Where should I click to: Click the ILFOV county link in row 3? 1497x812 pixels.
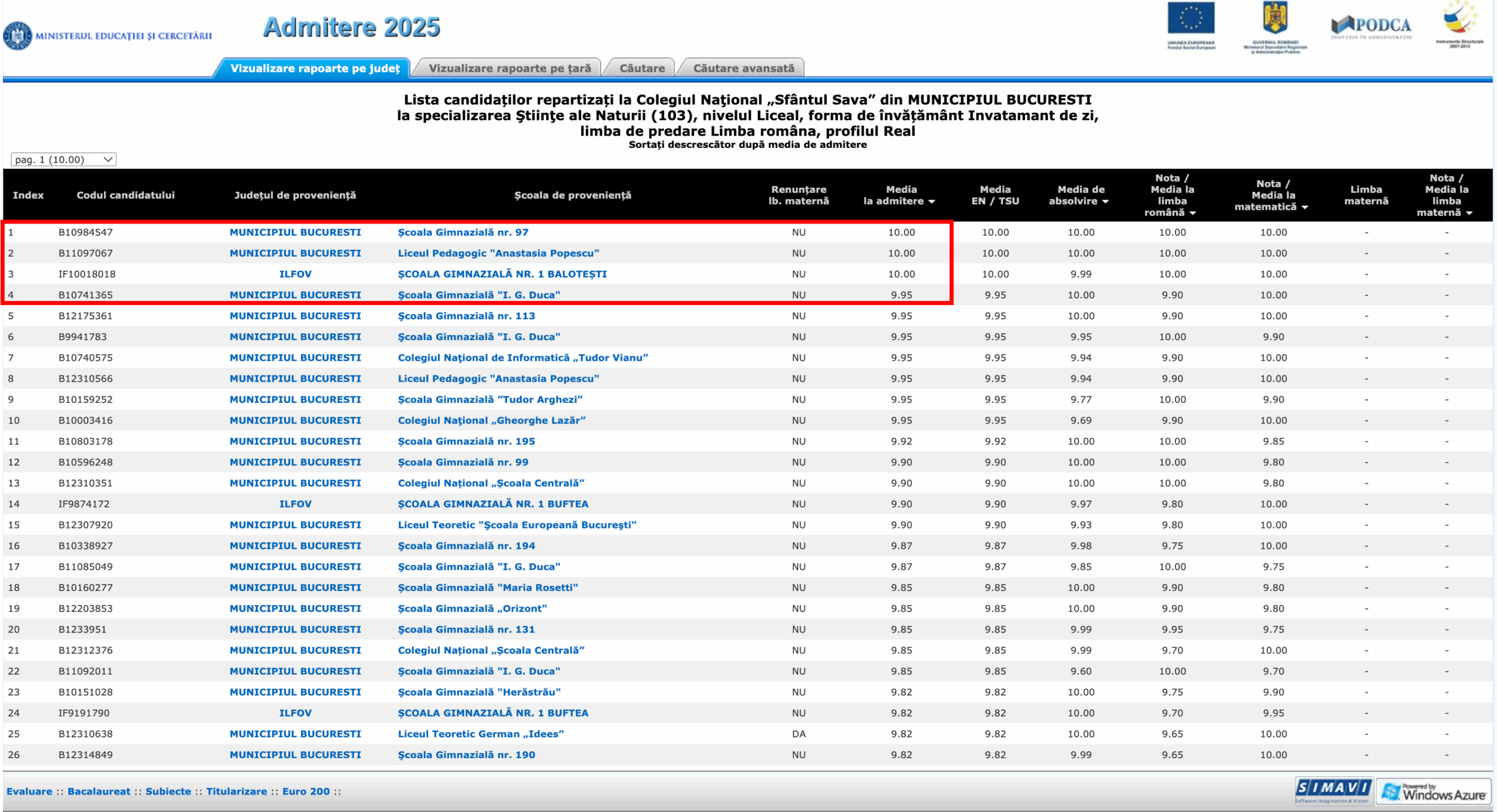click(295, 274)
